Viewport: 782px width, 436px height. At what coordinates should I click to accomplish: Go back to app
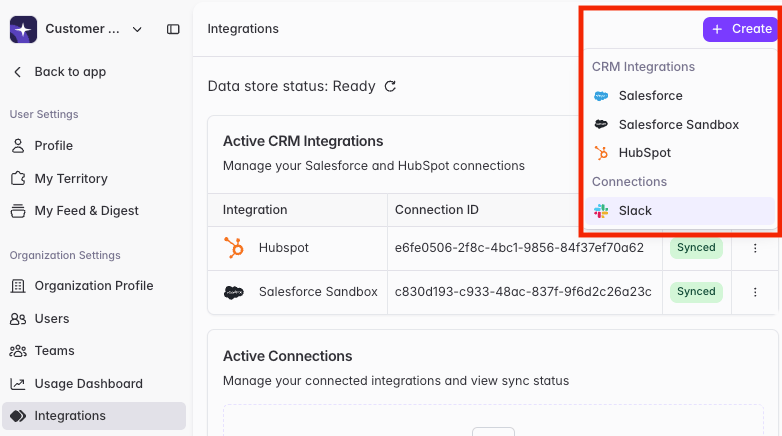(70, 72)
